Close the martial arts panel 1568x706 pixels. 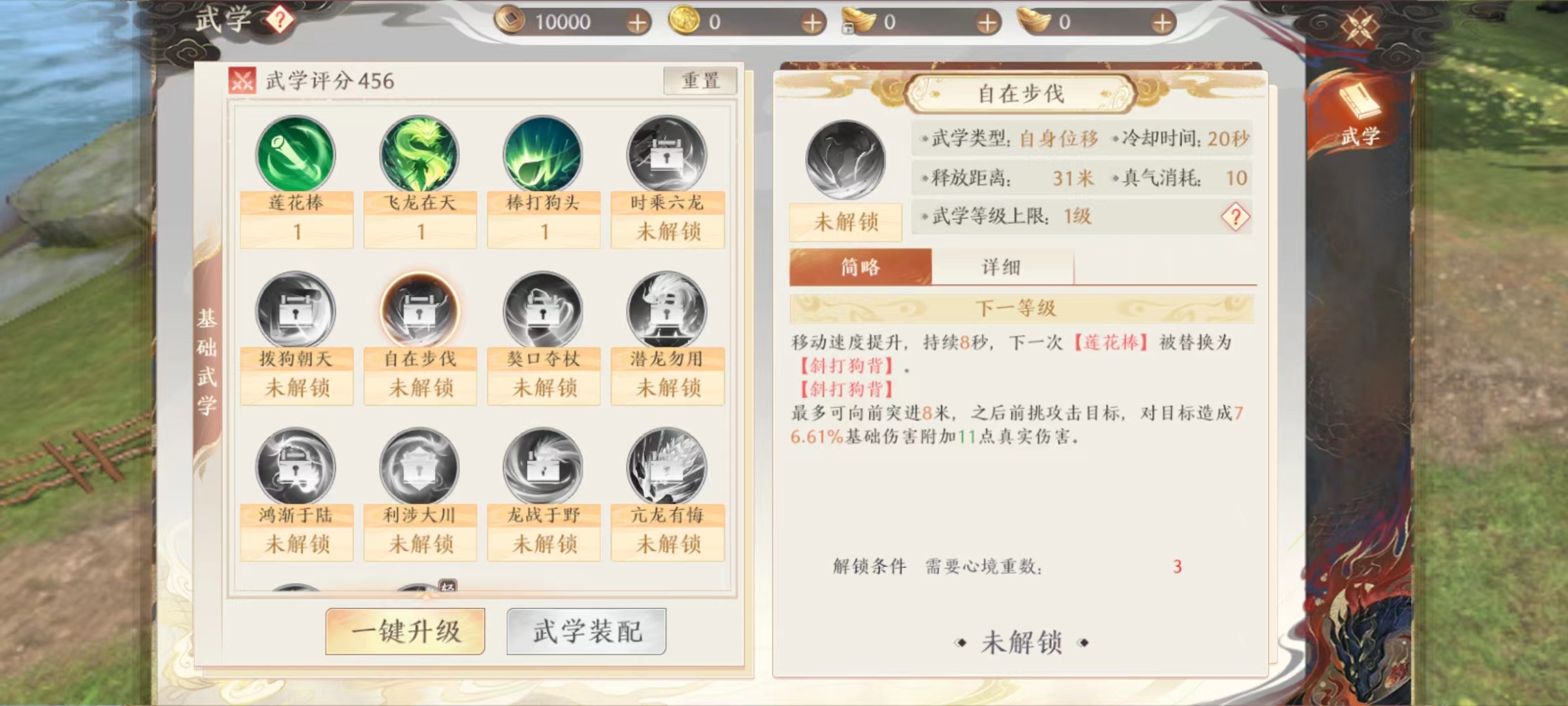tap(1360, 27)
